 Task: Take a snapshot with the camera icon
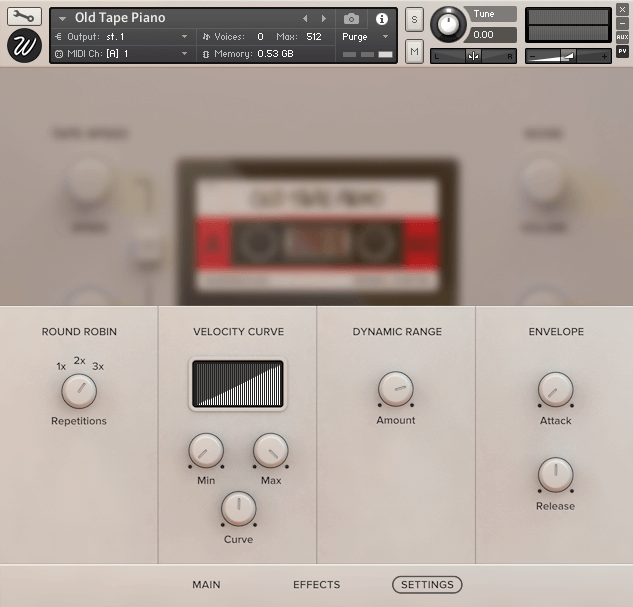pyautogui.click(x=351, y=19)
